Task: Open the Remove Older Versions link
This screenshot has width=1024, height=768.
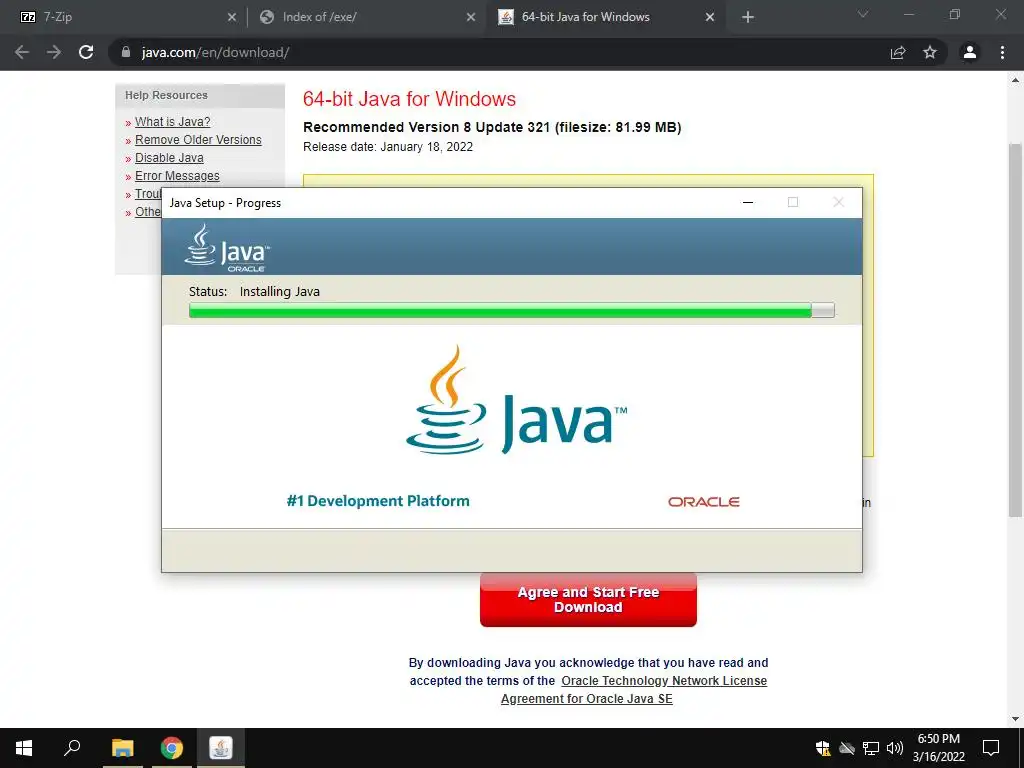Action: (x=198, y=140)
